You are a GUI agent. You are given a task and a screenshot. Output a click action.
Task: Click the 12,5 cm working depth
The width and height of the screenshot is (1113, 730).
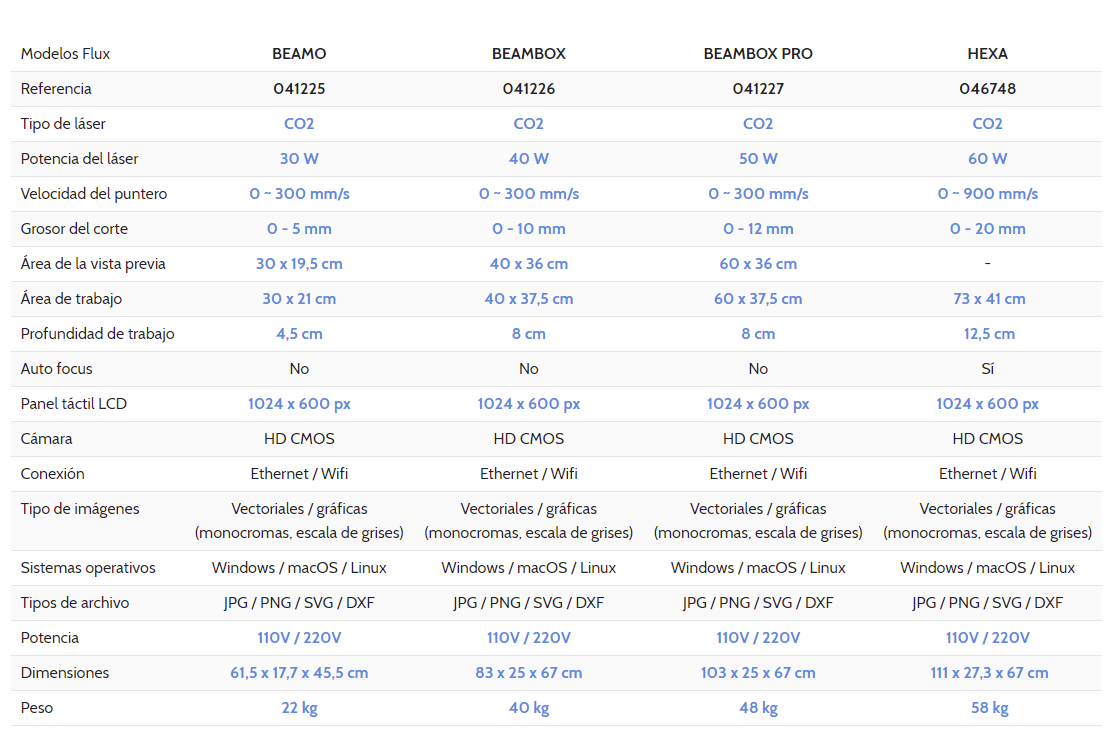[x=987, y=334]
